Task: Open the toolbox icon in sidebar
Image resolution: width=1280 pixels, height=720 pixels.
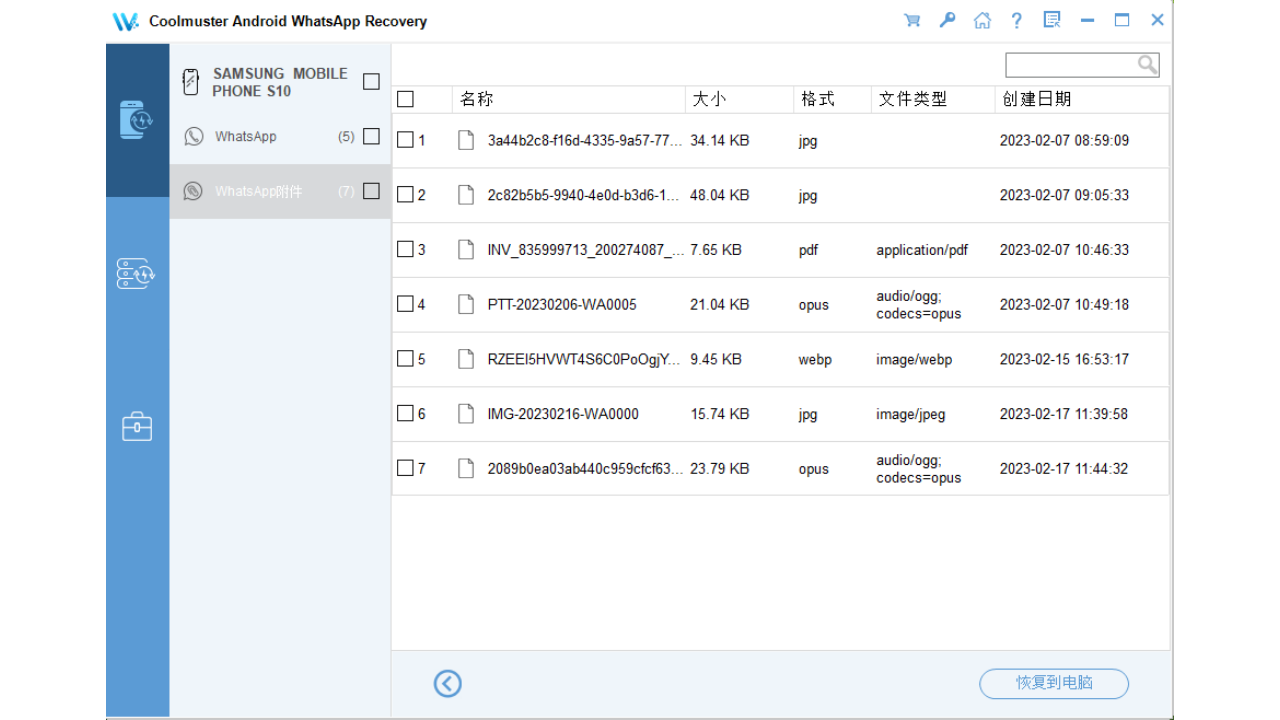Action: 137,425
